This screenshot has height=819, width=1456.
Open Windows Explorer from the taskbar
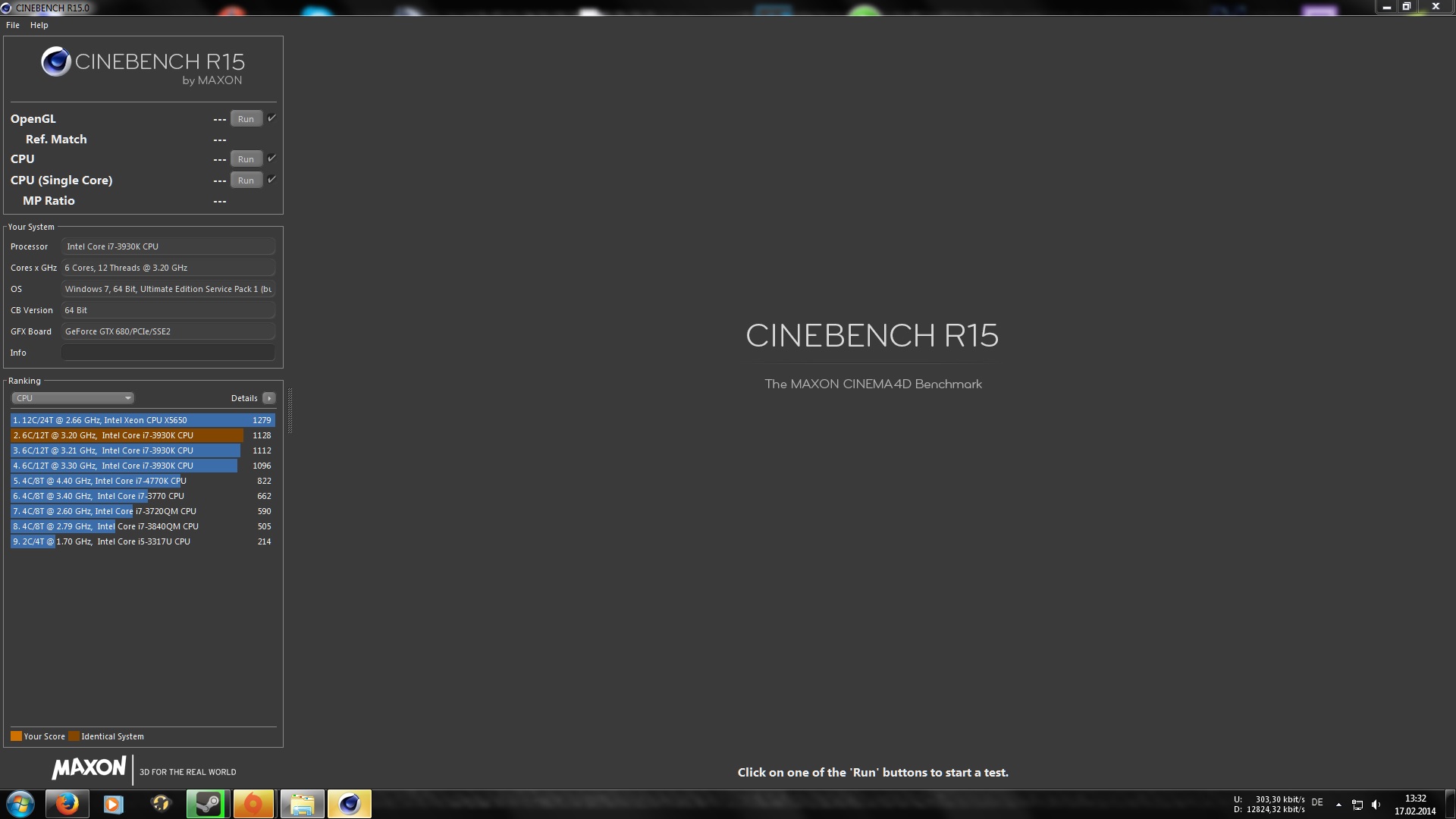point(302,804)
